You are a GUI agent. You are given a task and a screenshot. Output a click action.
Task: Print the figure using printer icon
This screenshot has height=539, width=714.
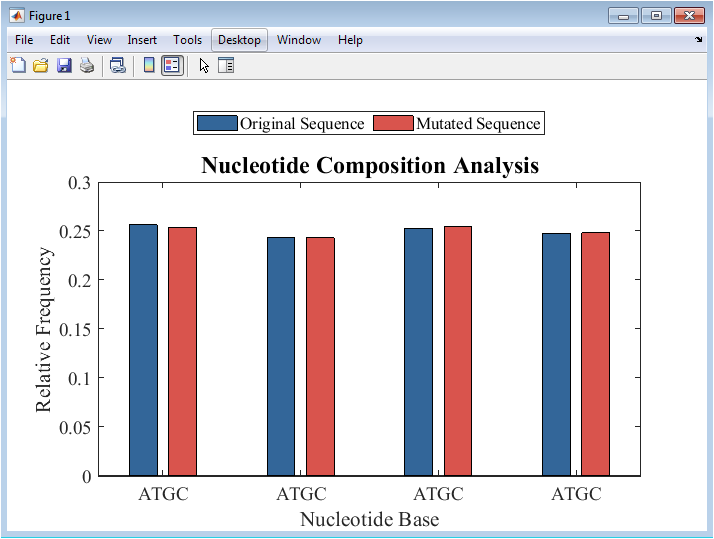[87, 66]
